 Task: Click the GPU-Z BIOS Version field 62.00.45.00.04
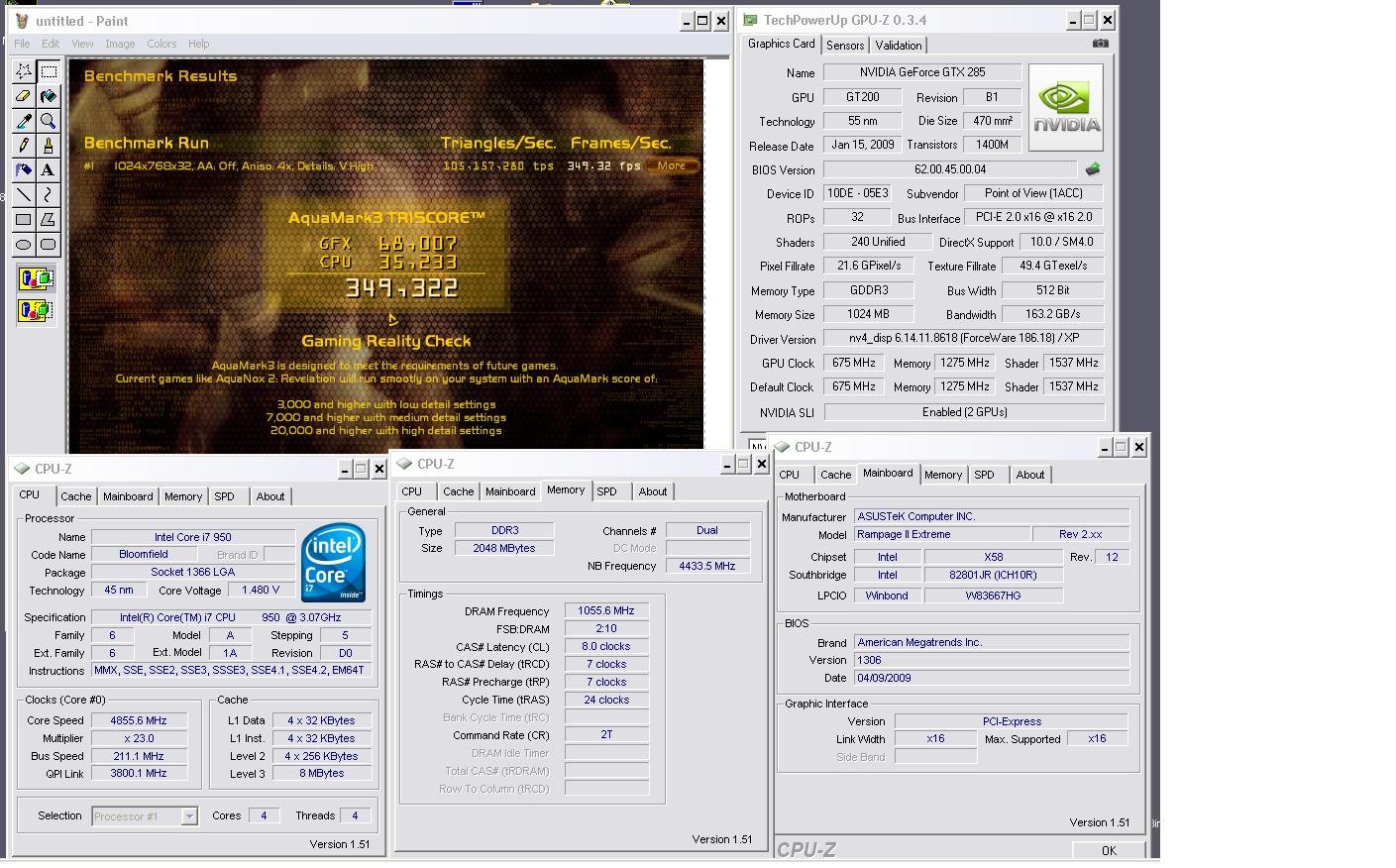point(950,169)
